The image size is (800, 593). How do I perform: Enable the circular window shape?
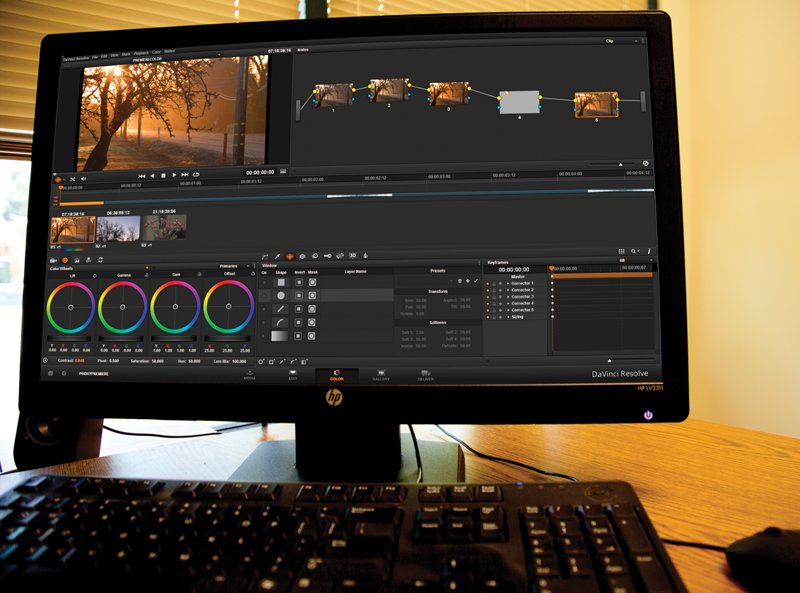281,295
